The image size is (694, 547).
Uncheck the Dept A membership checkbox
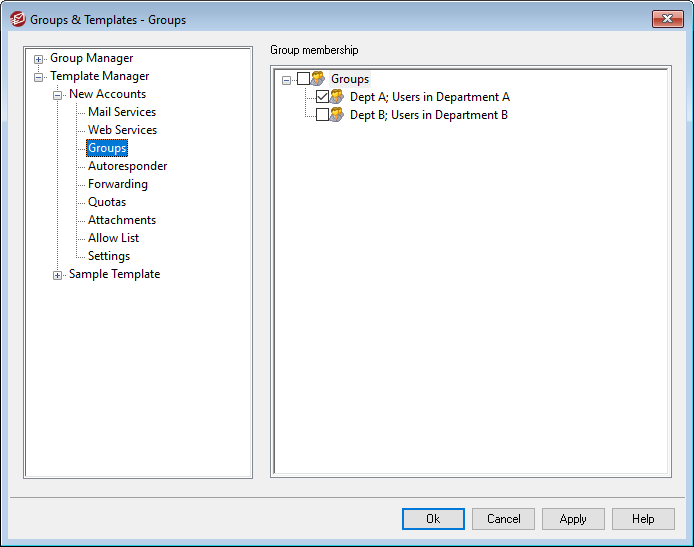(x=322, y=97)
